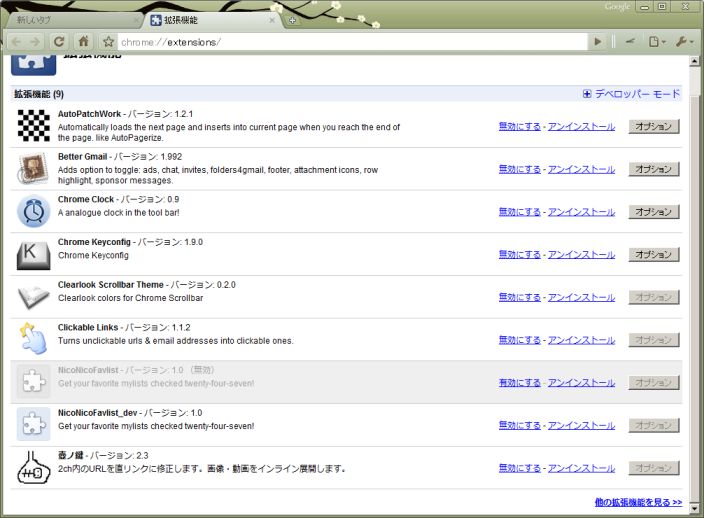Click the AutoPatchWork checkerboard icon
Image resolution: width=704 pixels, height=518 pixels.
click(x=34, y=125)
